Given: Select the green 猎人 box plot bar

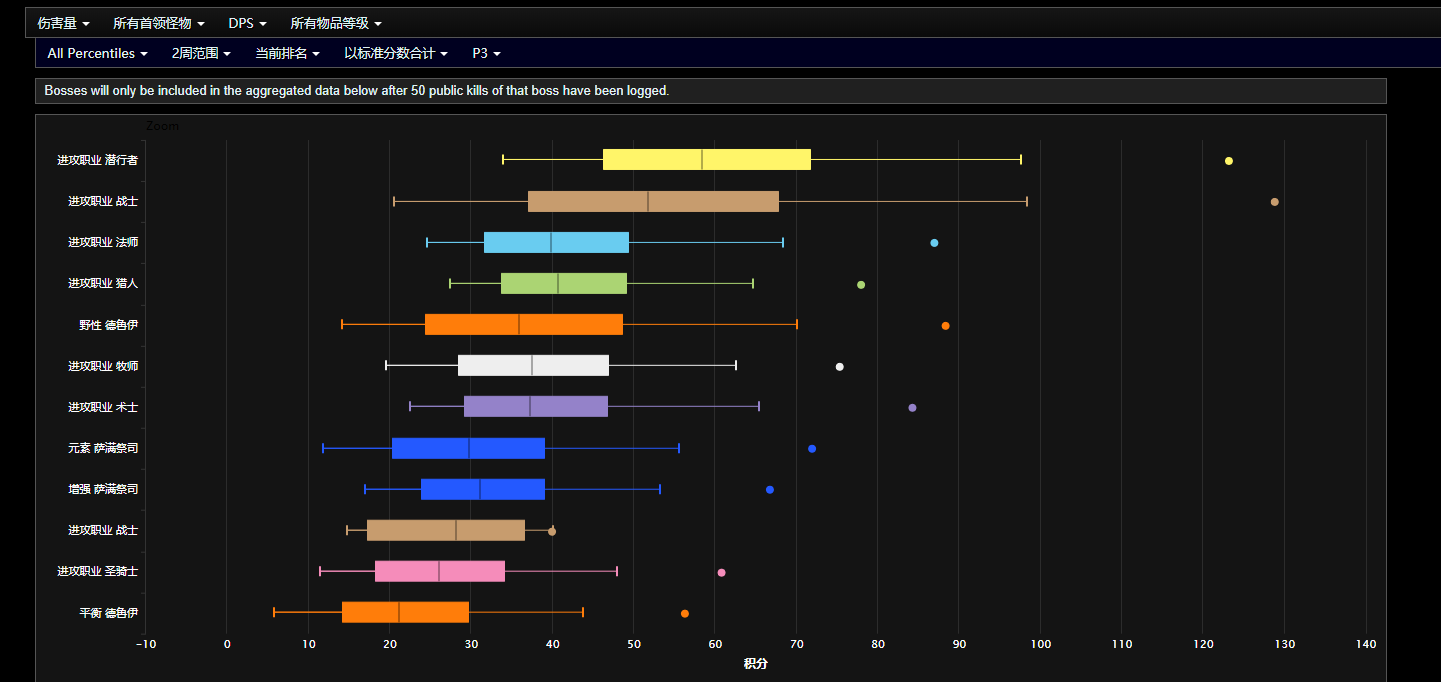Looking at the screenshot, I should point(564,283).
